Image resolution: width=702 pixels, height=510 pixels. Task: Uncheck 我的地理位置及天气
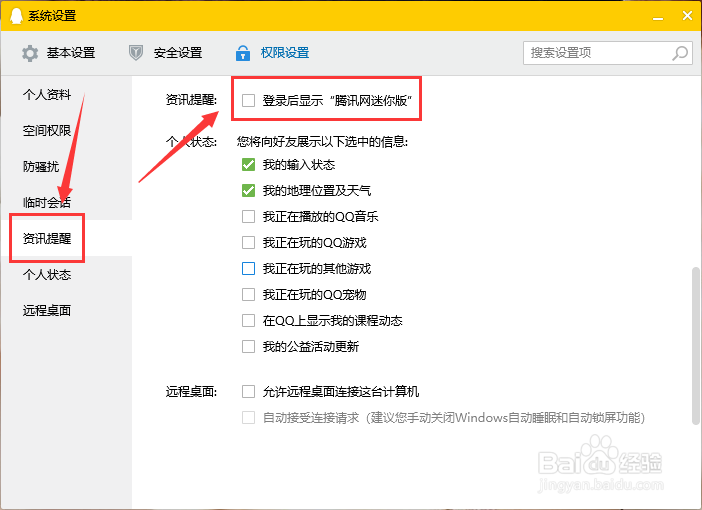point(248,191)
